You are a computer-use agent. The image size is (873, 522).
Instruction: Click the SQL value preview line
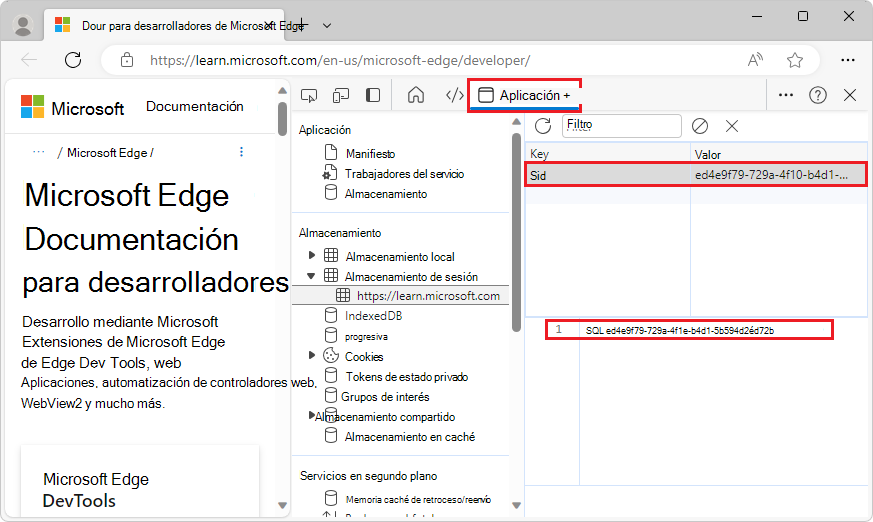point(679,330)
